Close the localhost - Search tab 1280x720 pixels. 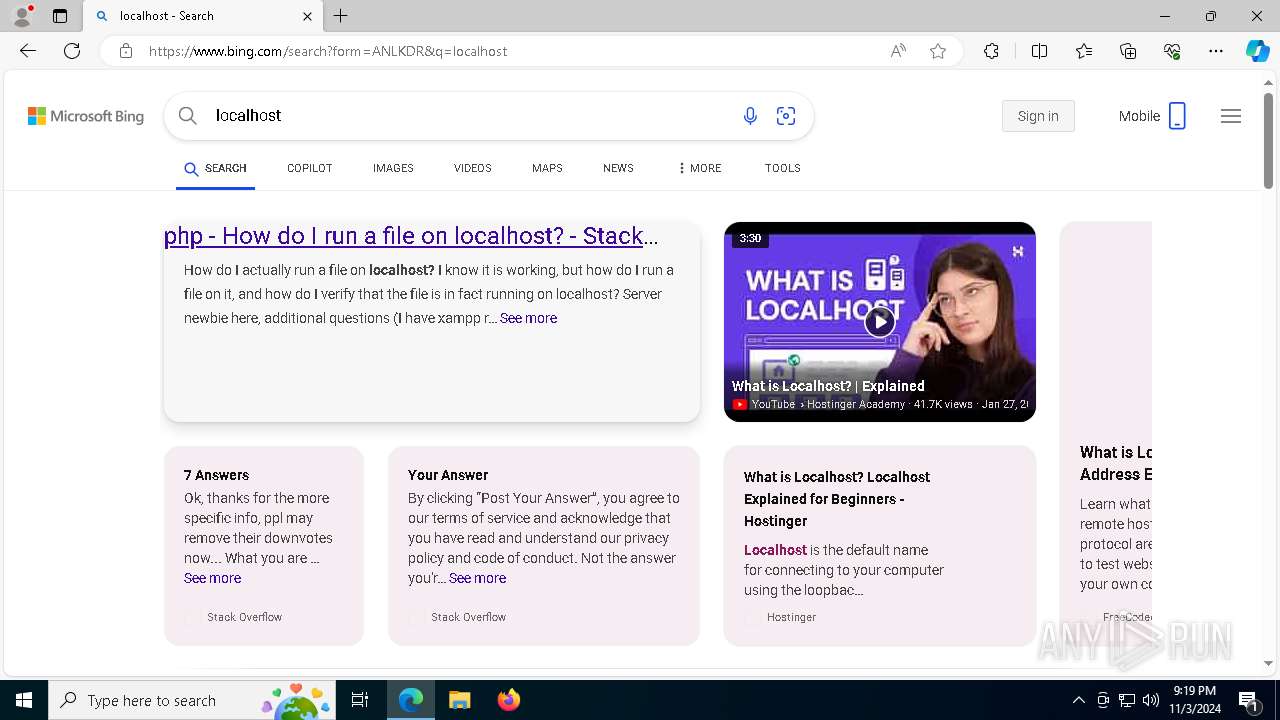(x=307, y=16)
